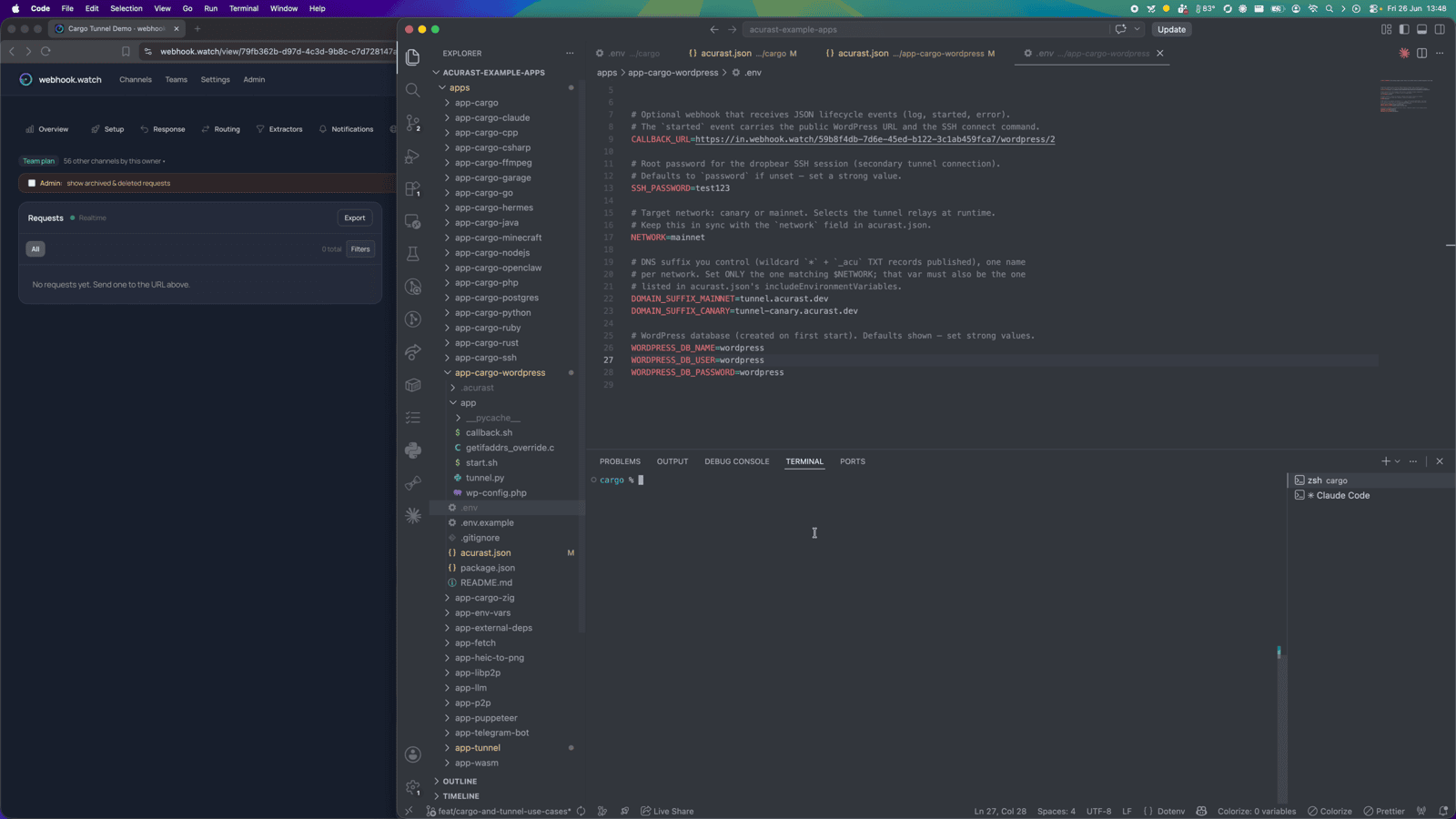The width and height of the screenshot is (1456, 819).
Task: Toggle Colorize in status bar
Action: [1330, 811]
